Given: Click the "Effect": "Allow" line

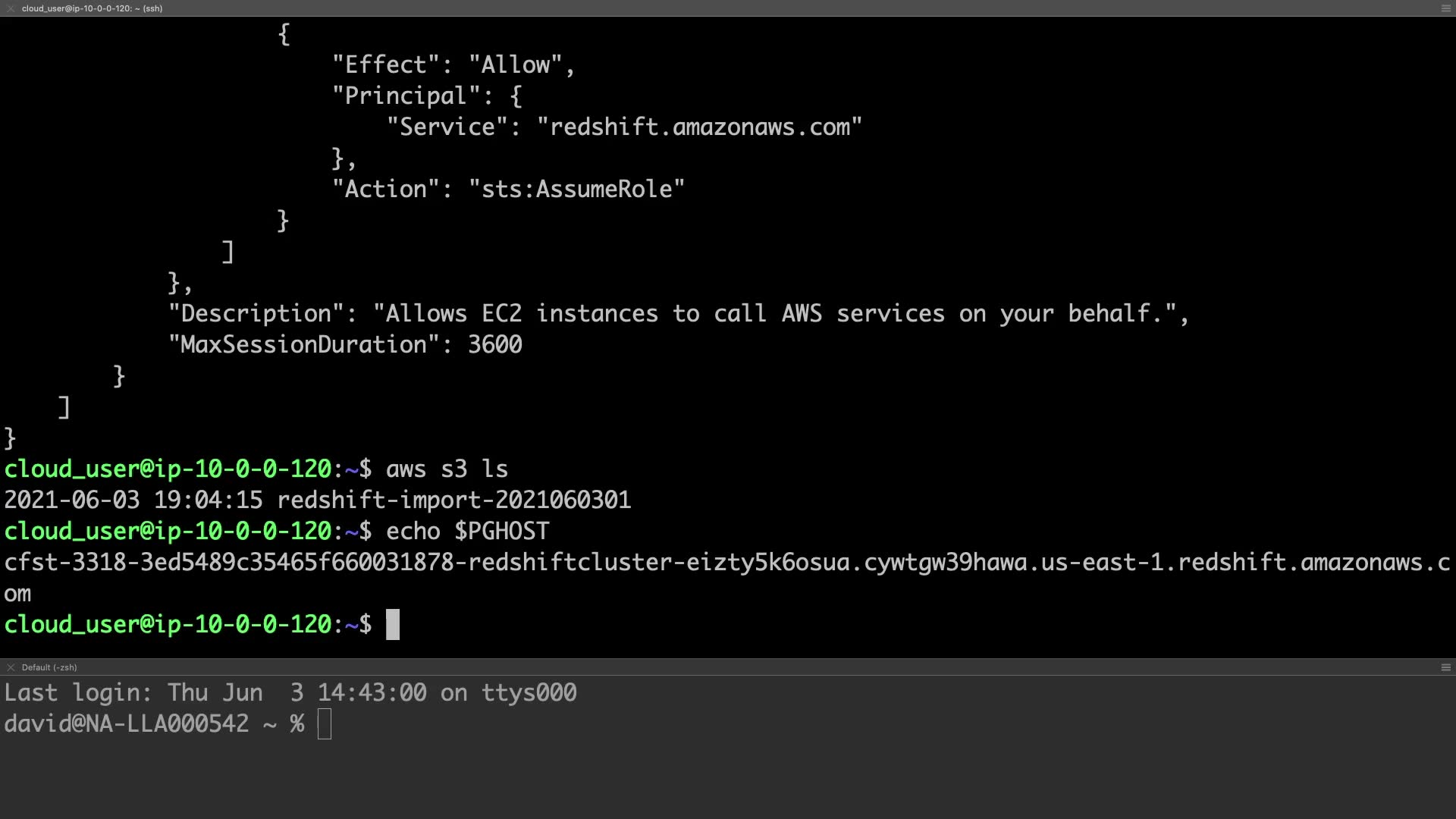Looking at the screenshot, I should (x=453, y=65).
